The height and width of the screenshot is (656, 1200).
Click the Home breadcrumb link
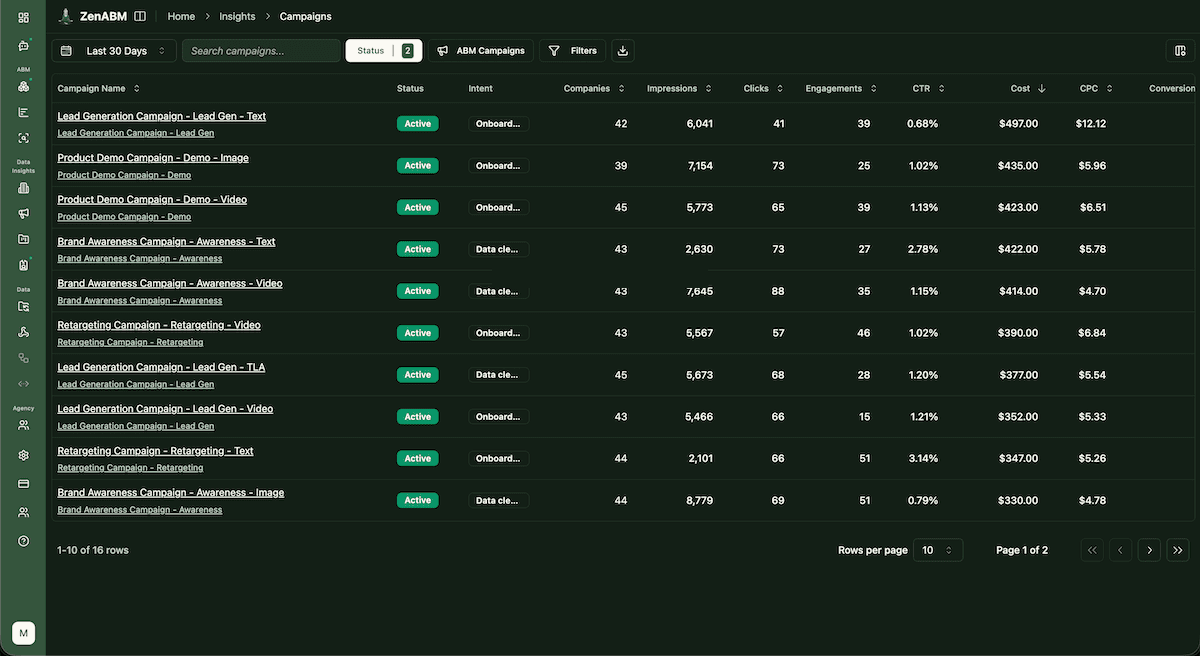click(181, 16)
